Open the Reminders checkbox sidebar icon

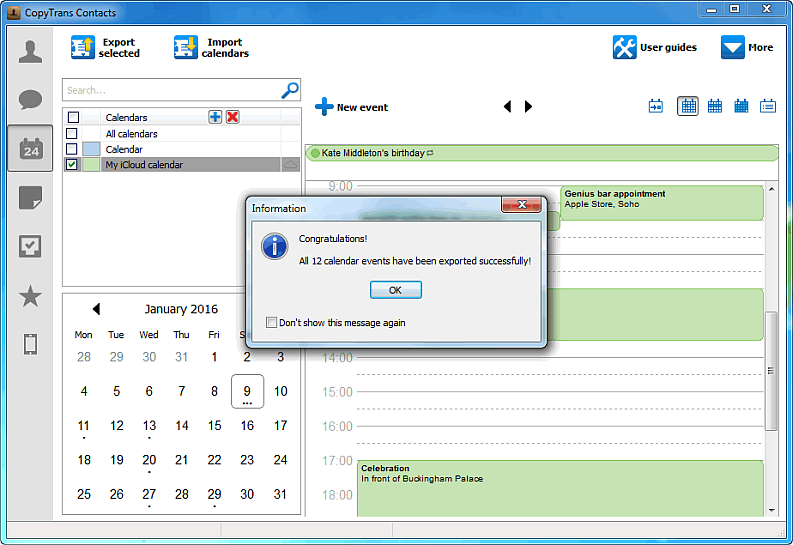coord(30,246)
